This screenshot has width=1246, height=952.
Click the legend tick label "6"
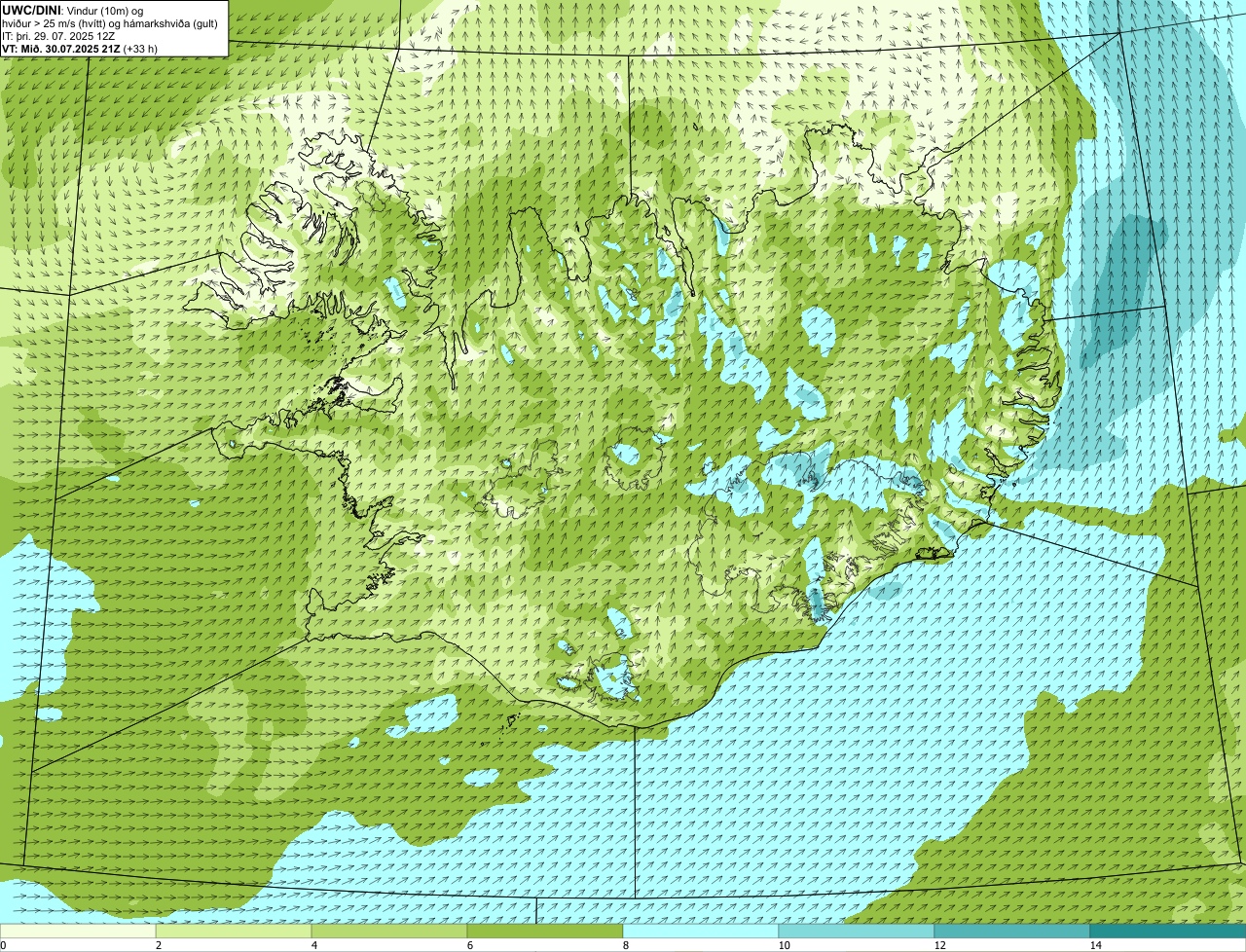pyautogui.click(x=469, y=945)
